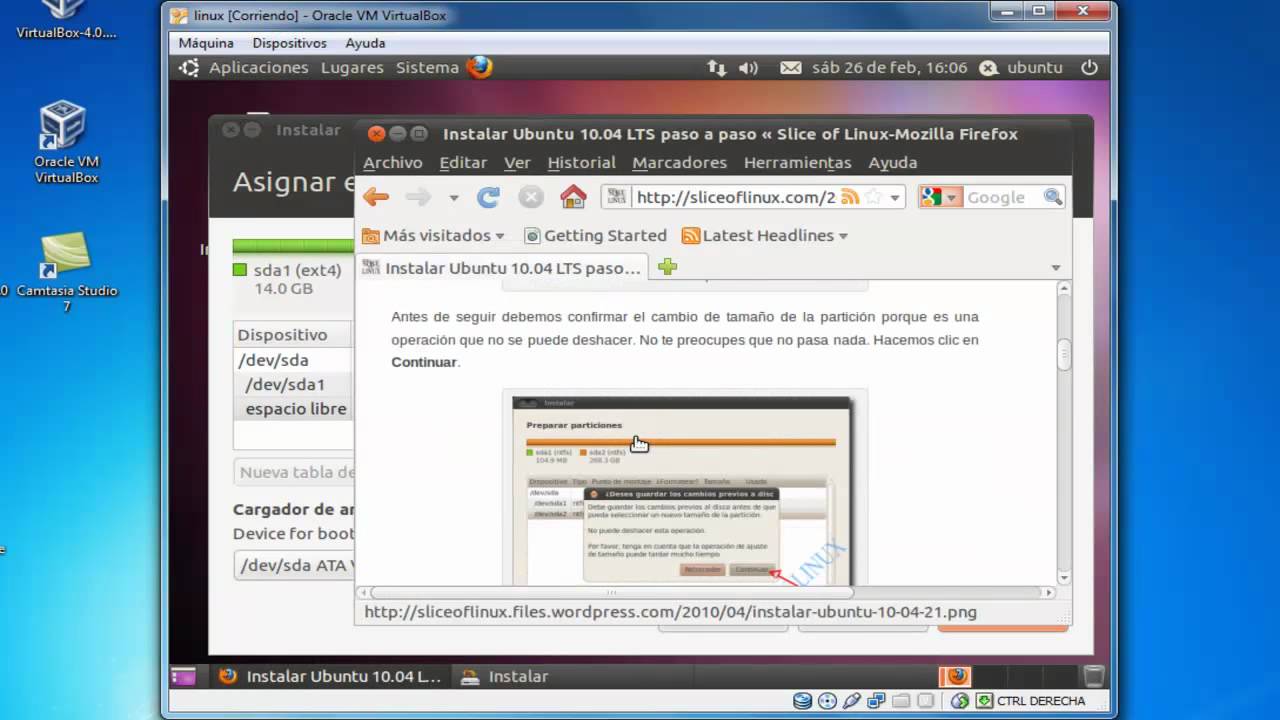Click the URL address field
The width and height of the screenshot is (1280, 720).
click(x=734, y=197)
